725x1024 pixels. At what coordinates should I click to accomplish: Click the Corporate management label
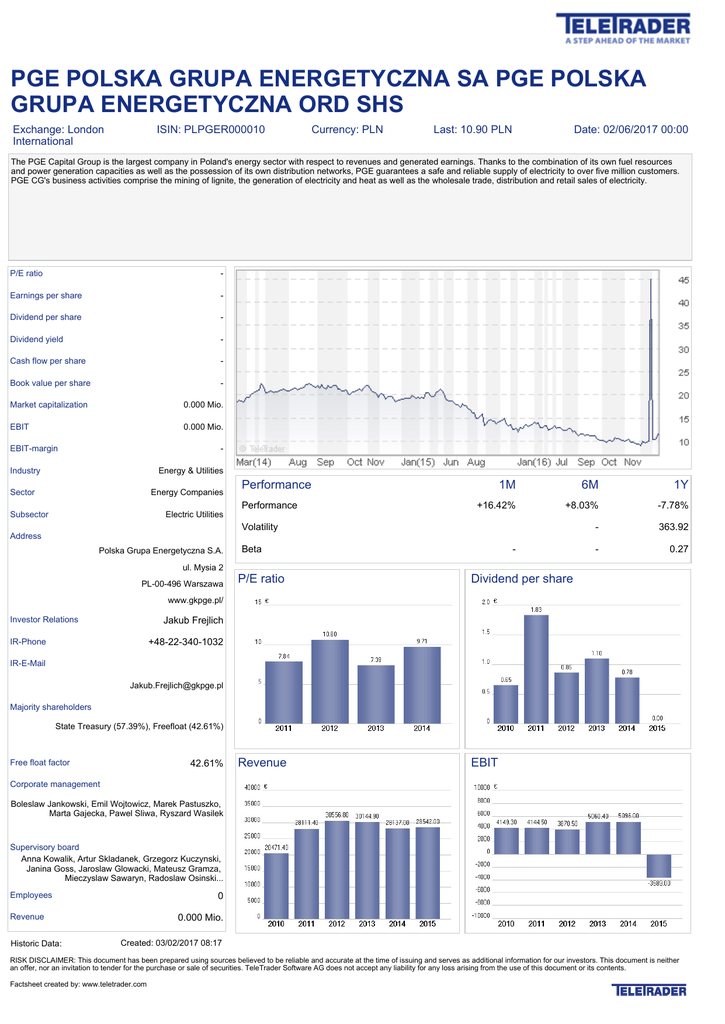point(55,784)
